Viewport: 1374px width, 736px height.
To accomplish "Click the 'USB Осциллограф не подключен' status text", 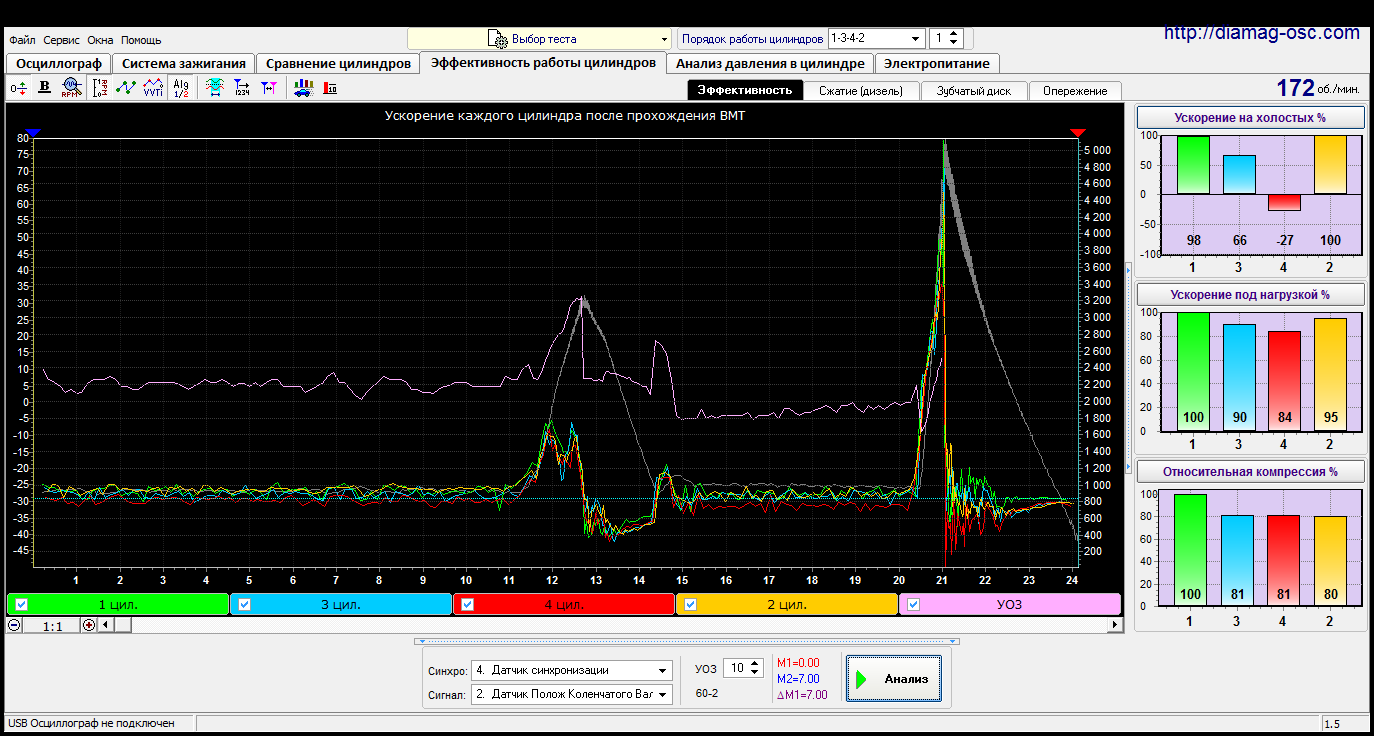I will (x=91, y=723).
